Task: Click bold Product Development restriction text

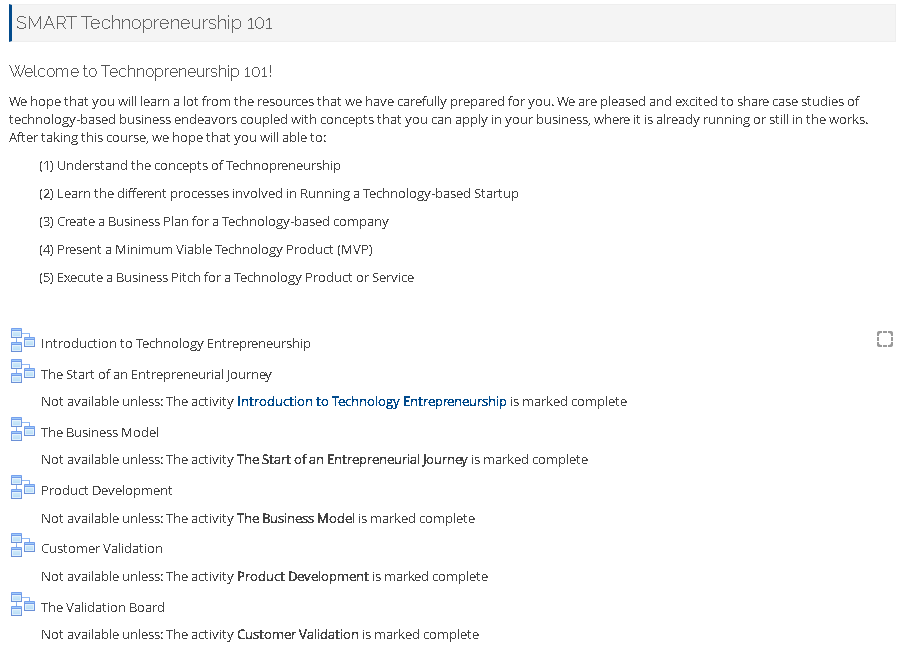Action: click(x=303, y=576)
